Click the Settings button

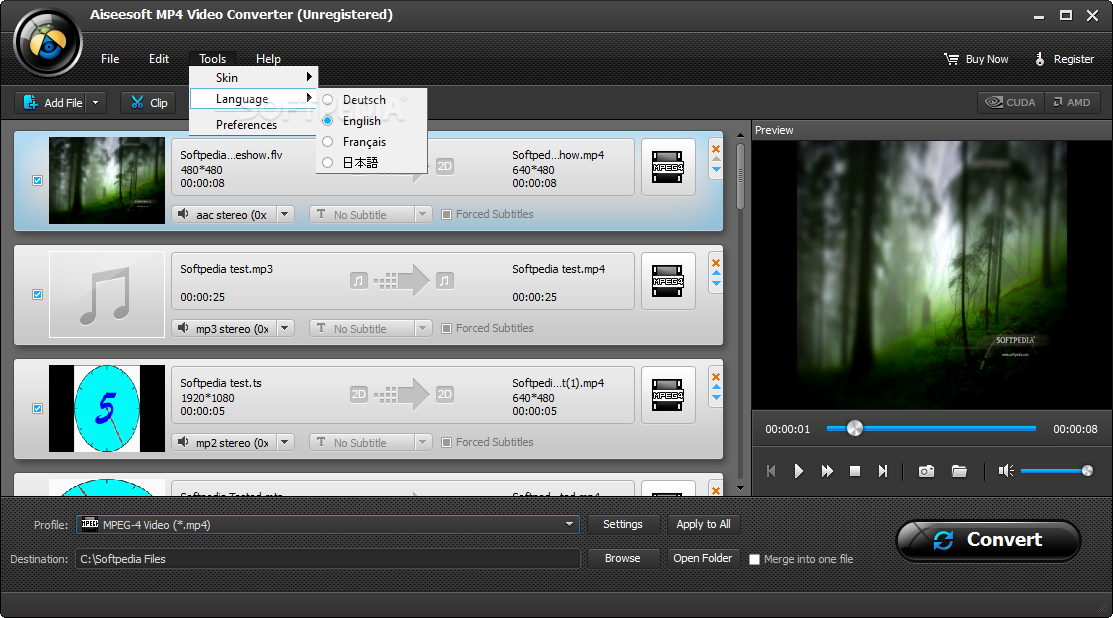point(623,524)
